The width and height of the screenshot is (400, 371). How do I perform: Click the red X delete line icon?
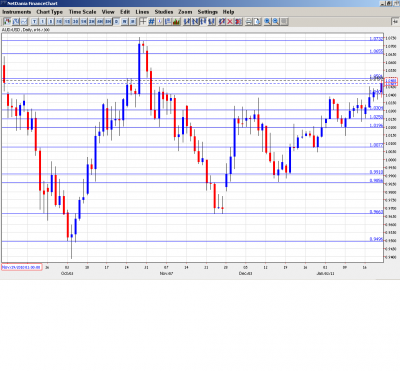pyautogui.click(x=230, y=22)
